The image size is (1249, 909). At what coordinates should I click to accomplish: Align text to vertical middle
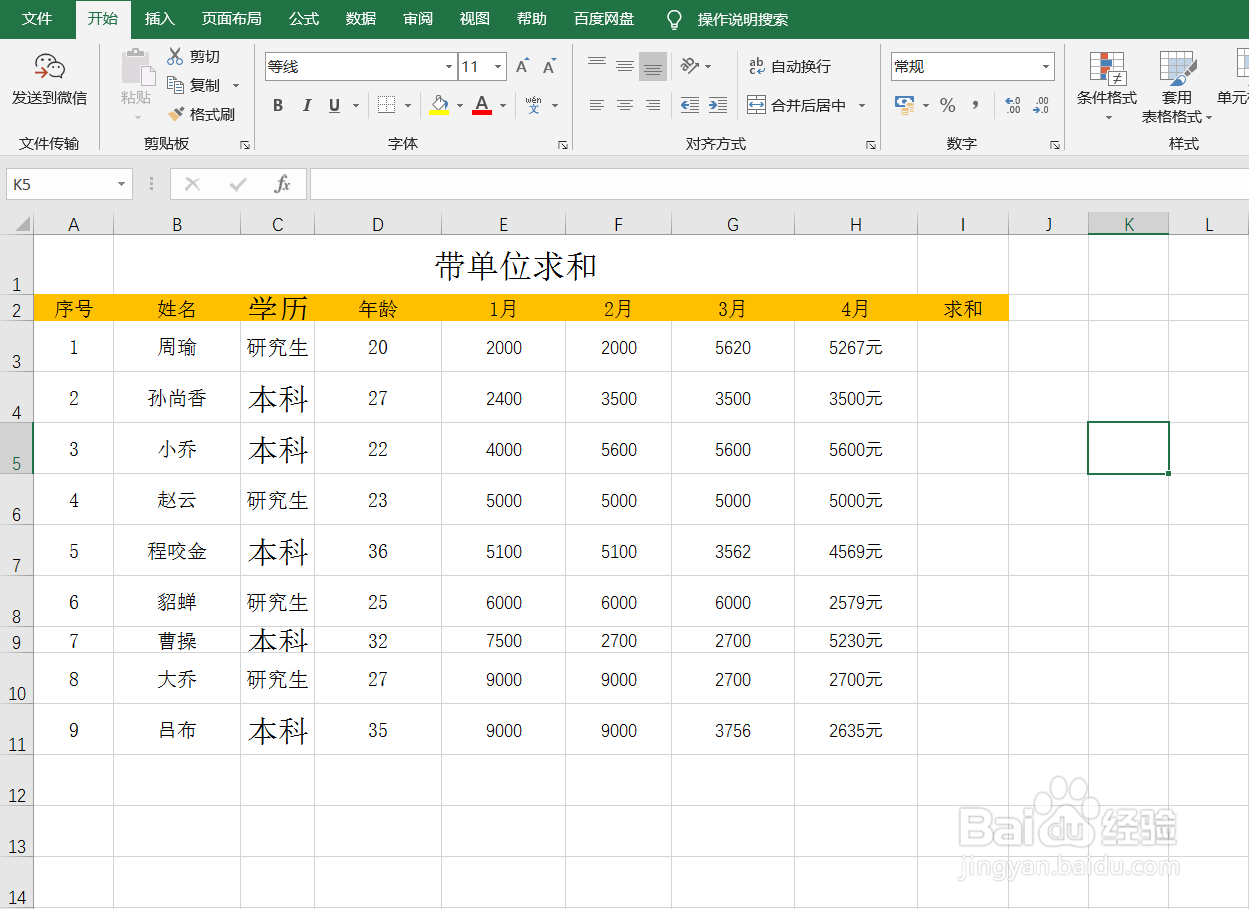[x=625, y=67]
